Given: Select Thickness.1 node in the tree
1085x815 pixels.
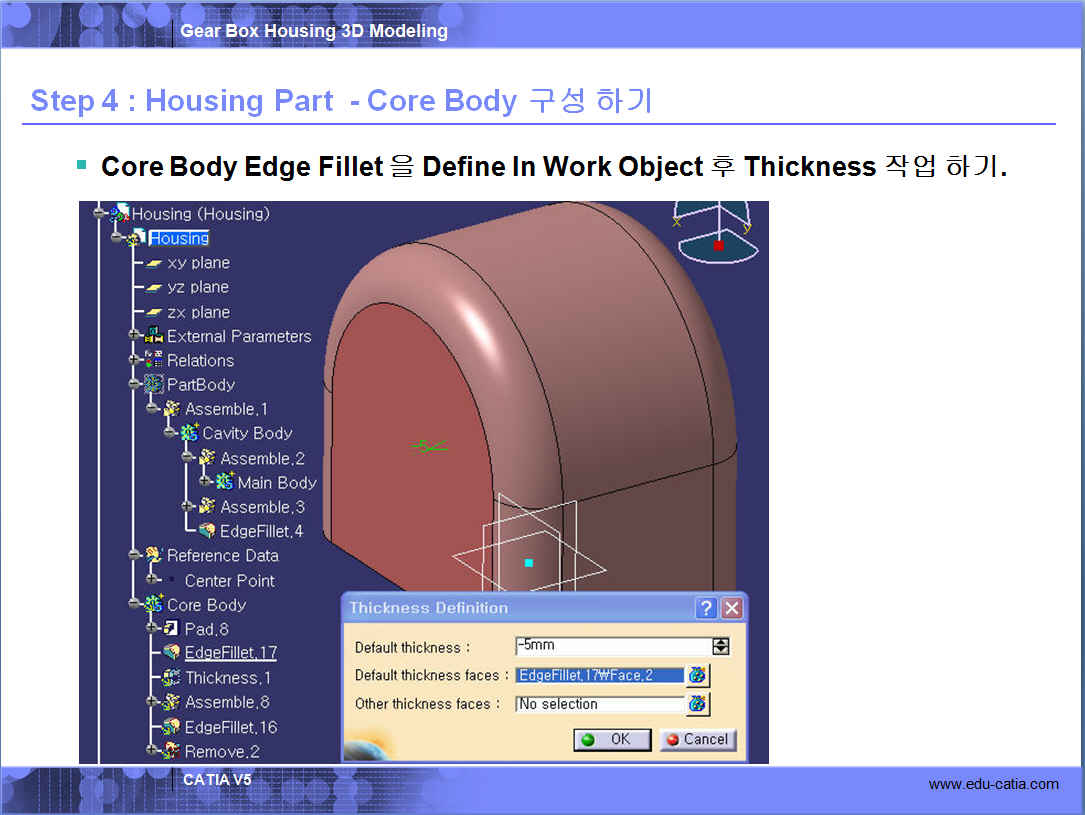Looking at the screenshot, I should (227, 678).
